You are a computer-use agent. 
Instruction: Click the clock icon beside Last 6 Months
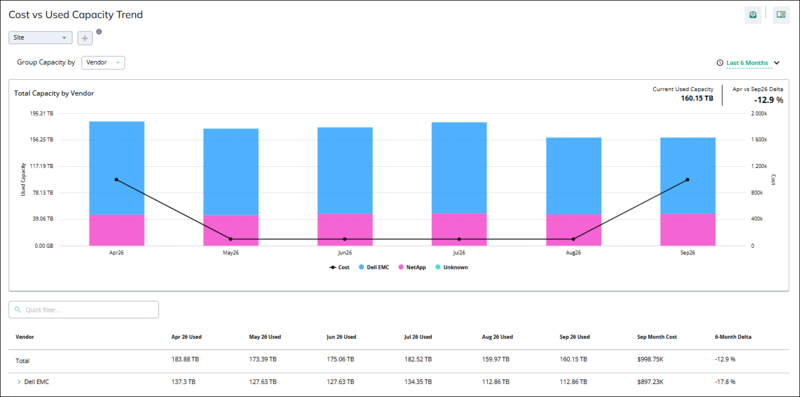click(720, 63)
